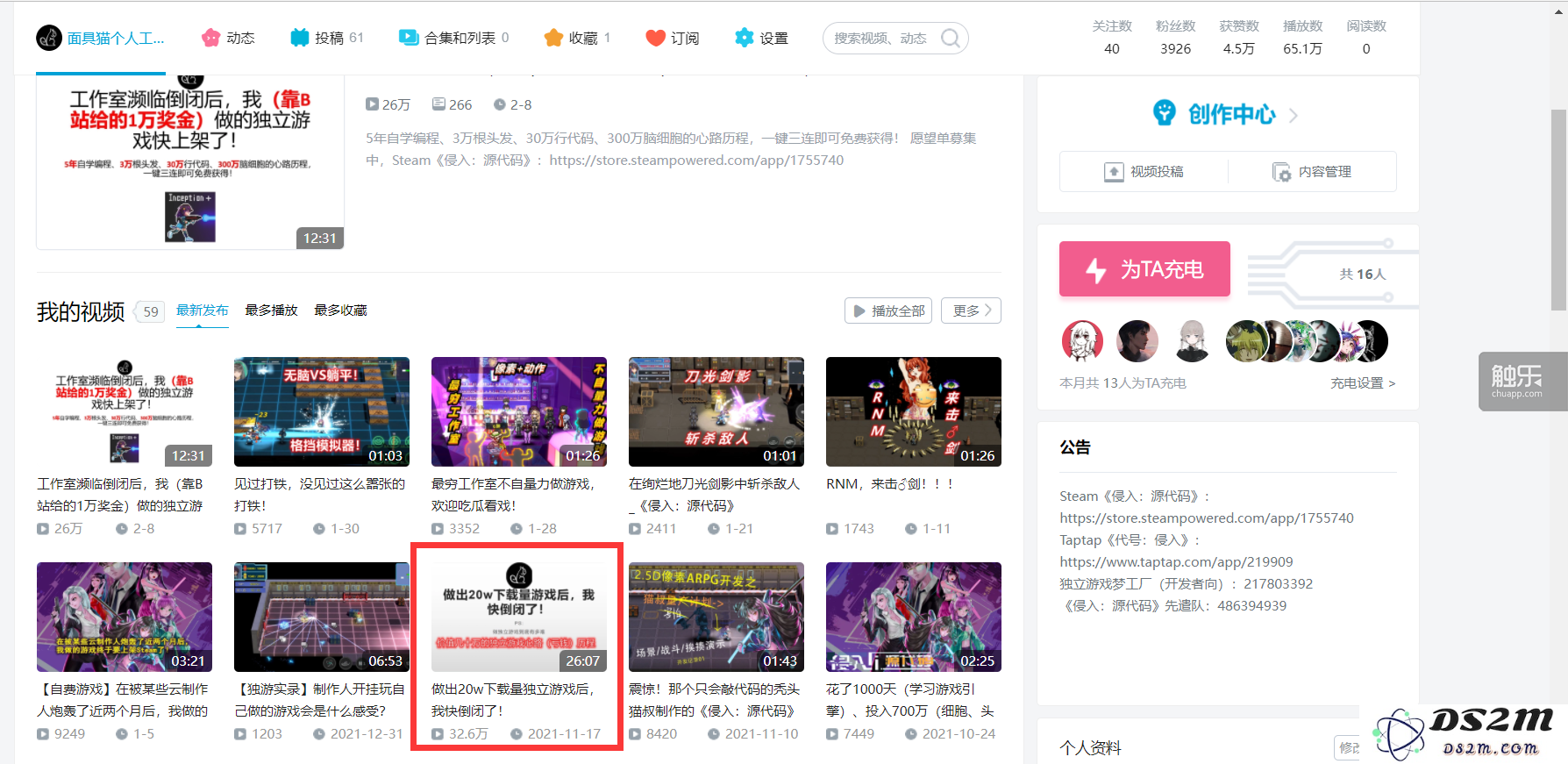Click the 更多 button in 我的视频
The image size is (1568, 764).
coord(972,311)
